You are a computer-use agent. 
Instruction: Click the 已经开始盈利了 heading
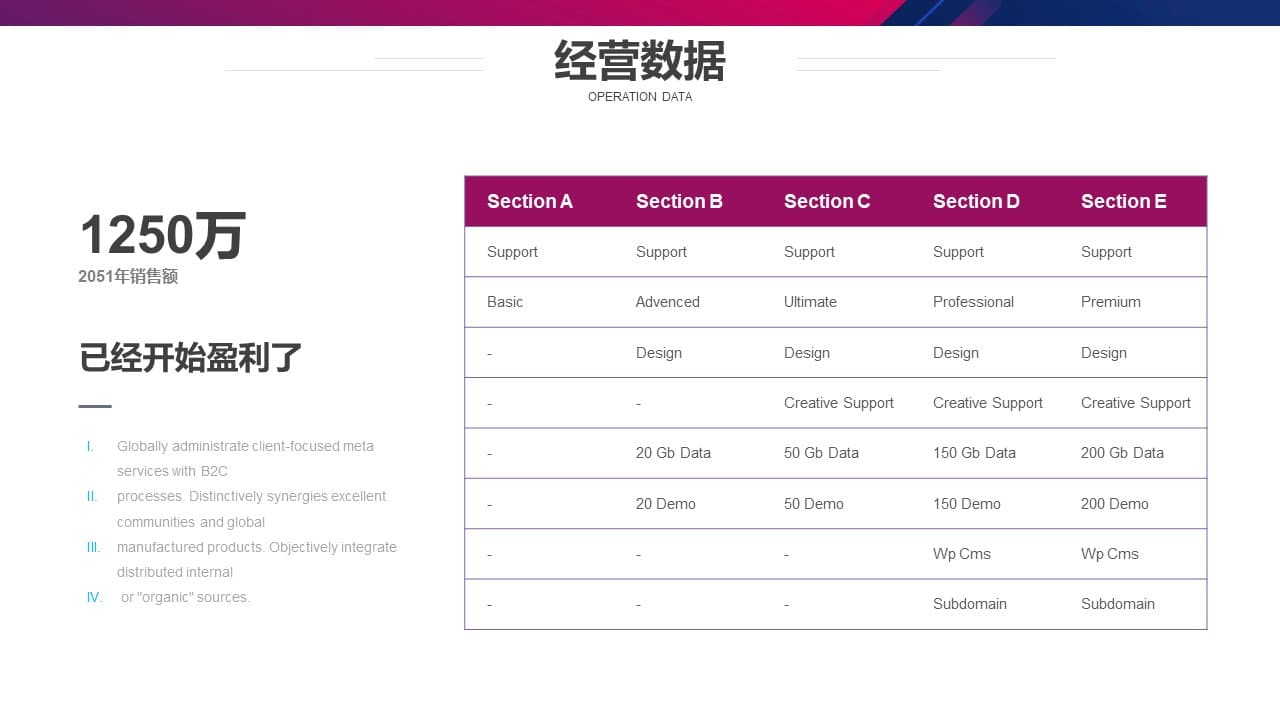click(190, 357)
